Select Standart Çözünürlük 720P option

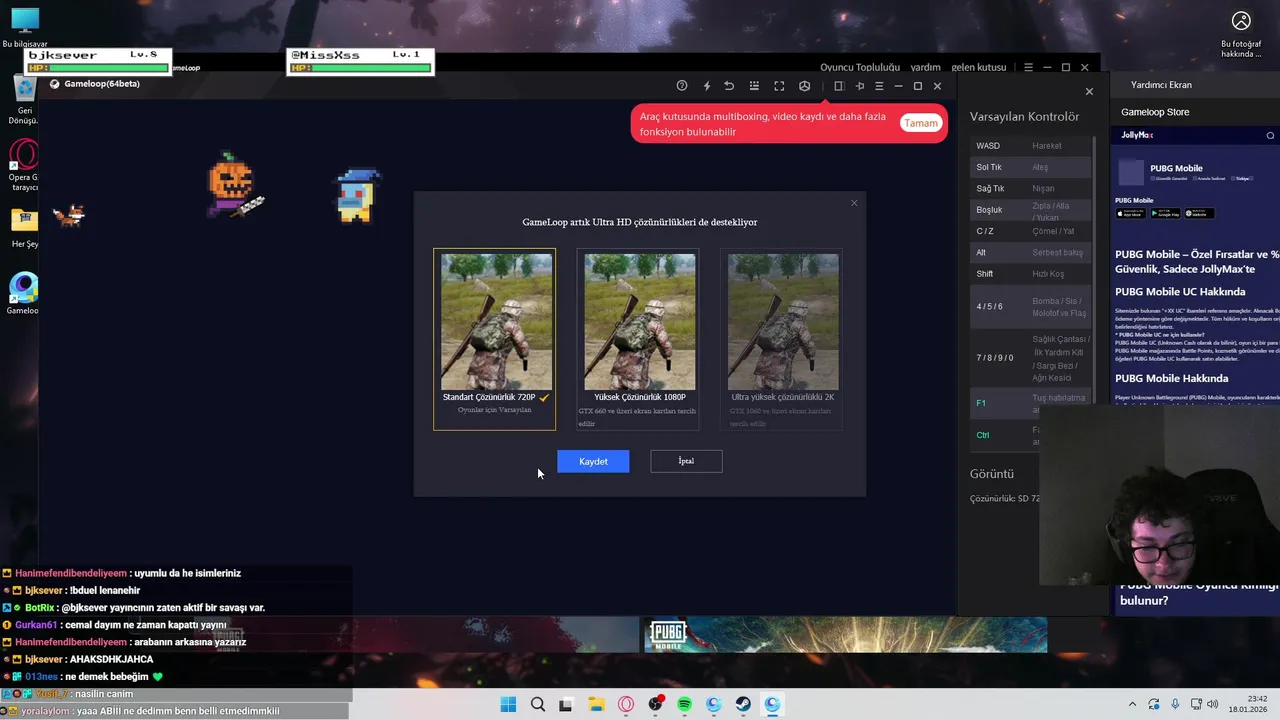494,339
